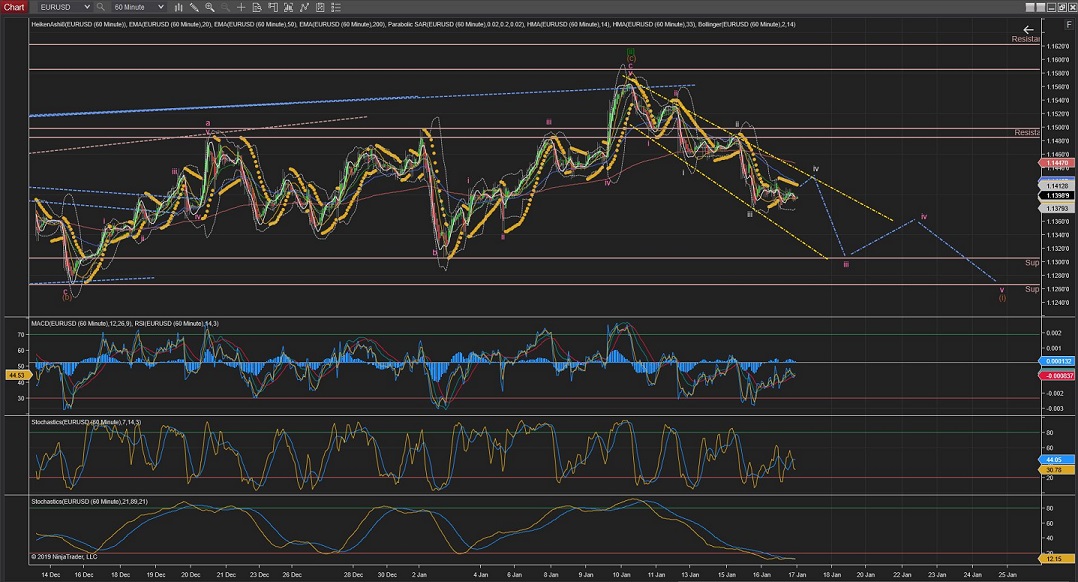Image resolution: width=1078 pixels, height=582 pixels.
Task: Click the left arrow return button
Action: [x=1028, y=30]
